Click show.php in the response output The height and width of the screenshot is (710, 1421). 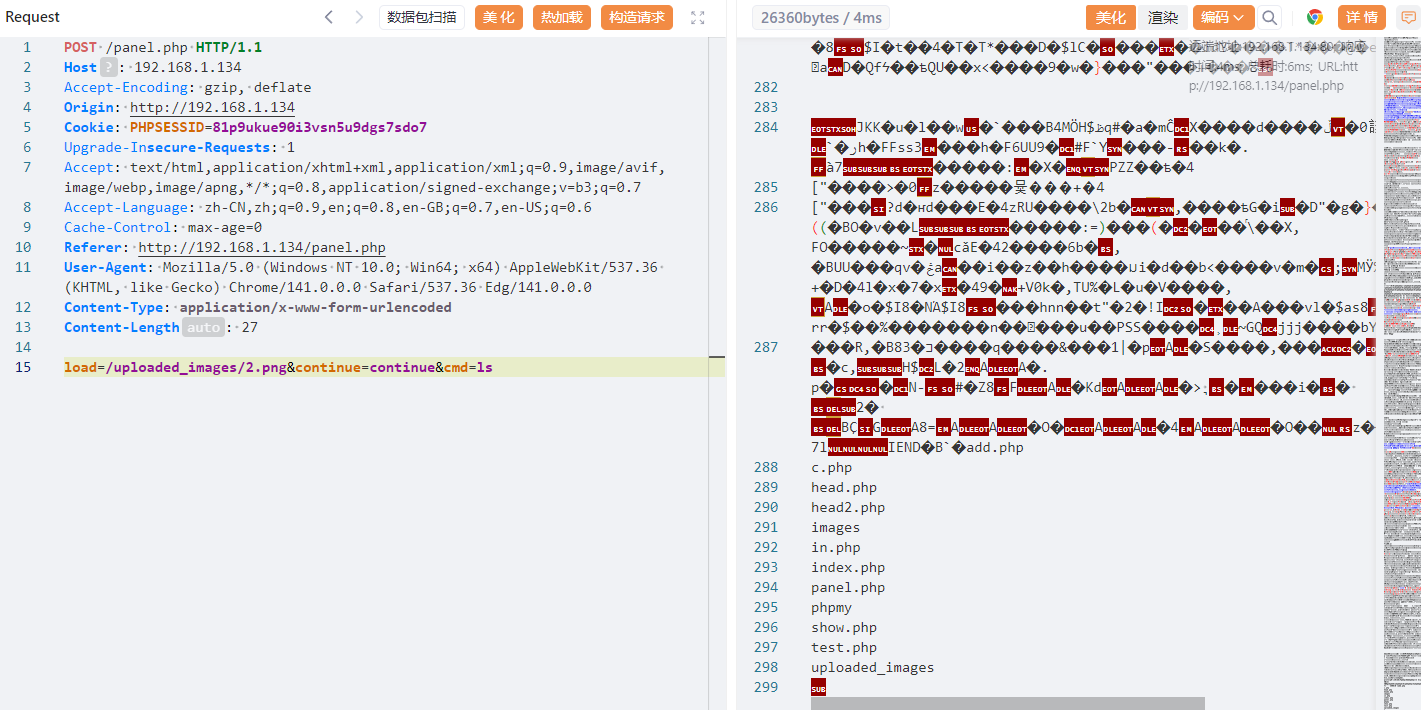tap(844, 627)
